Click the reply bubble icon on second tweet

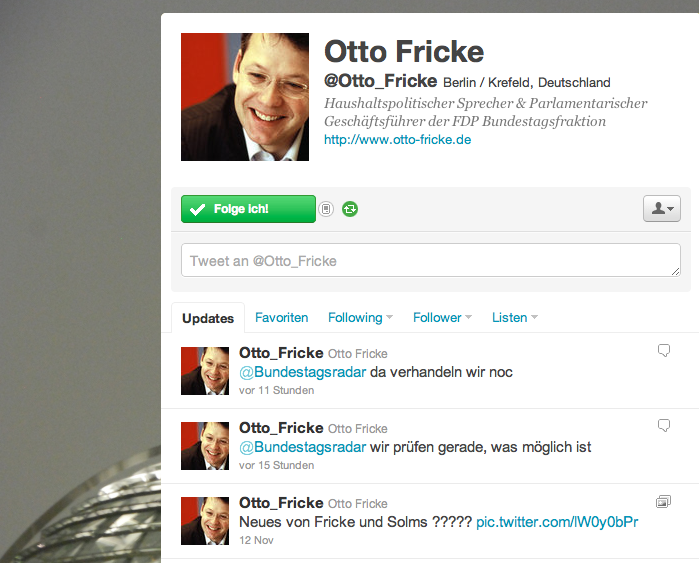coord(664,425)
